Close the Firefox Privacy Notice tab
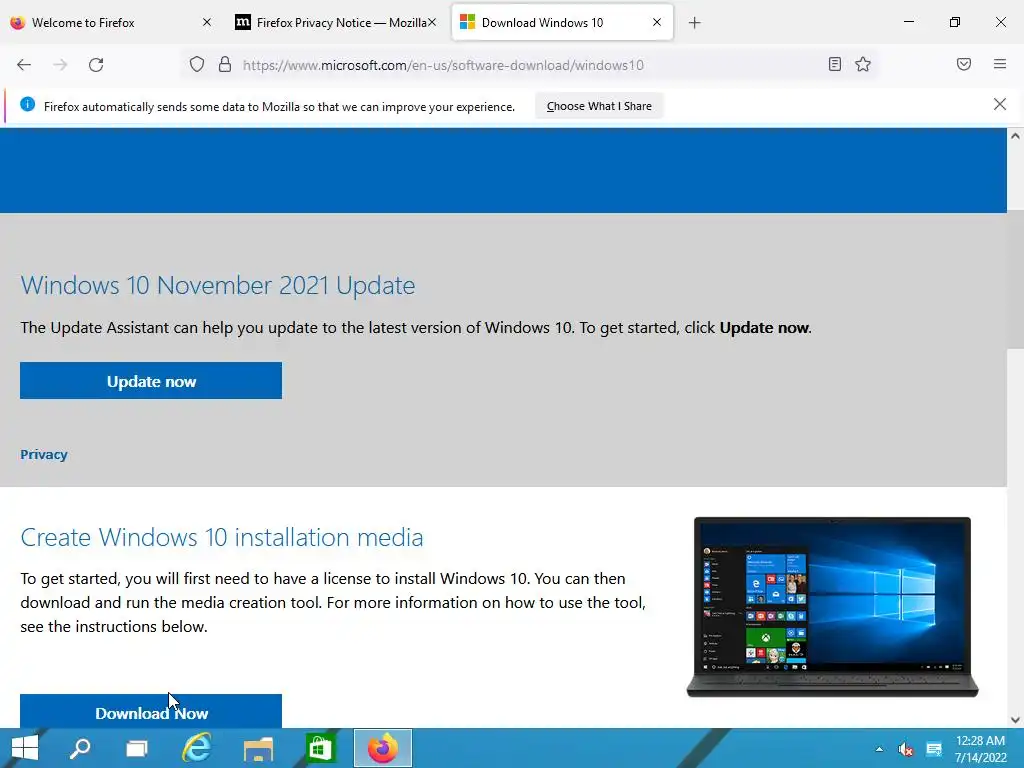The width and height of the screenshot is (1024, 768). tap(432, 22)
